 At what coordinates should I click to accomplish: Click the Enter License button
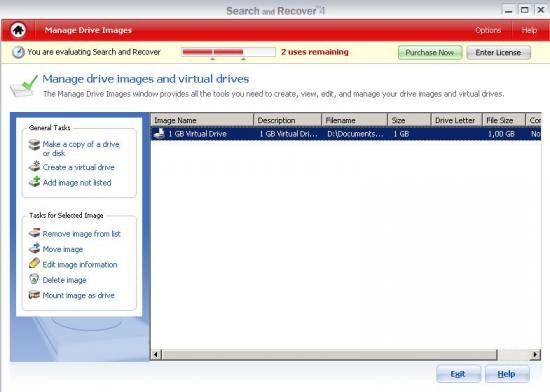click(498, 53)
